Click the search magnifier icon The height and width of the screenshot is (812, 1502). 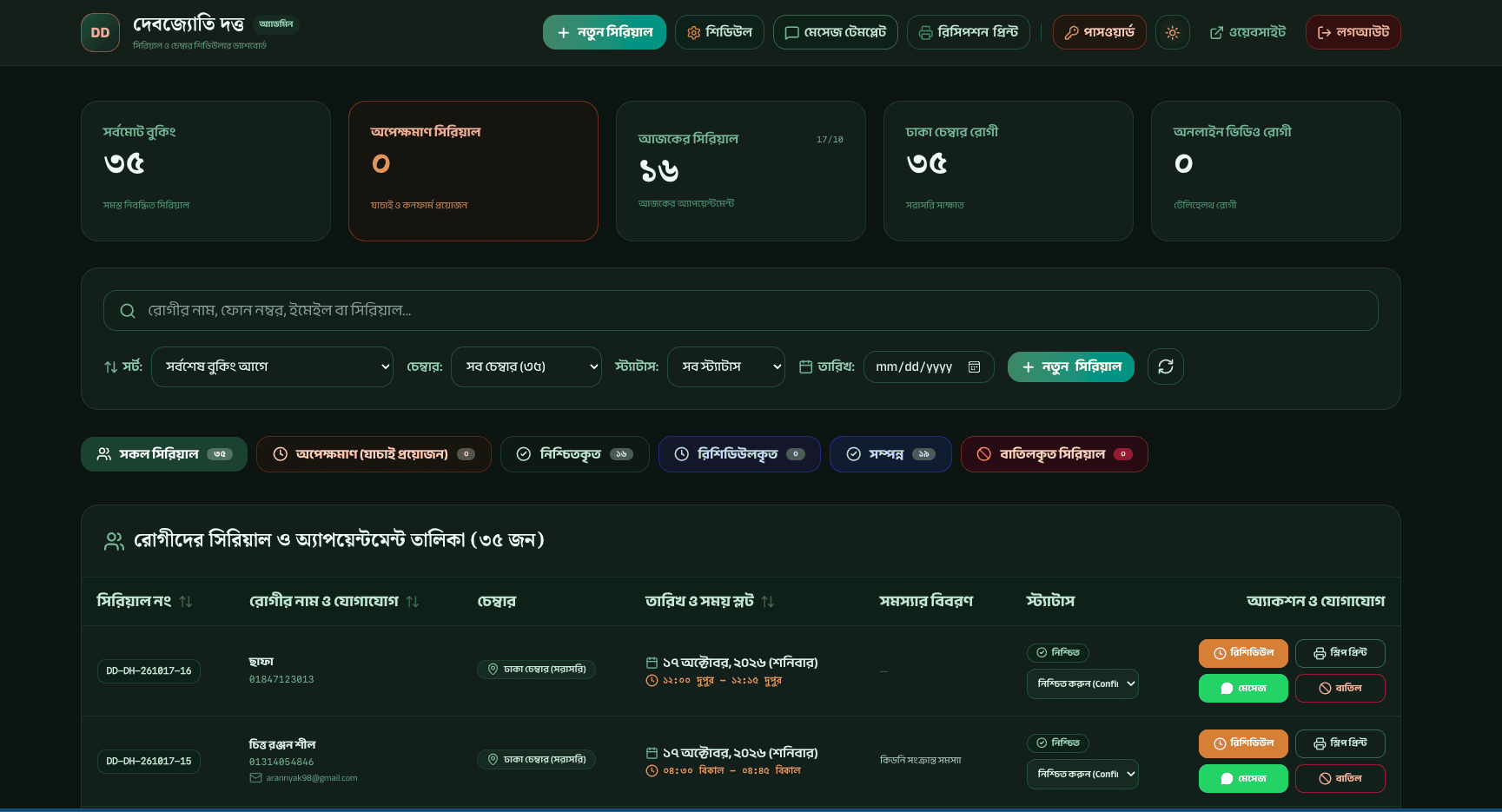point(128,311)
